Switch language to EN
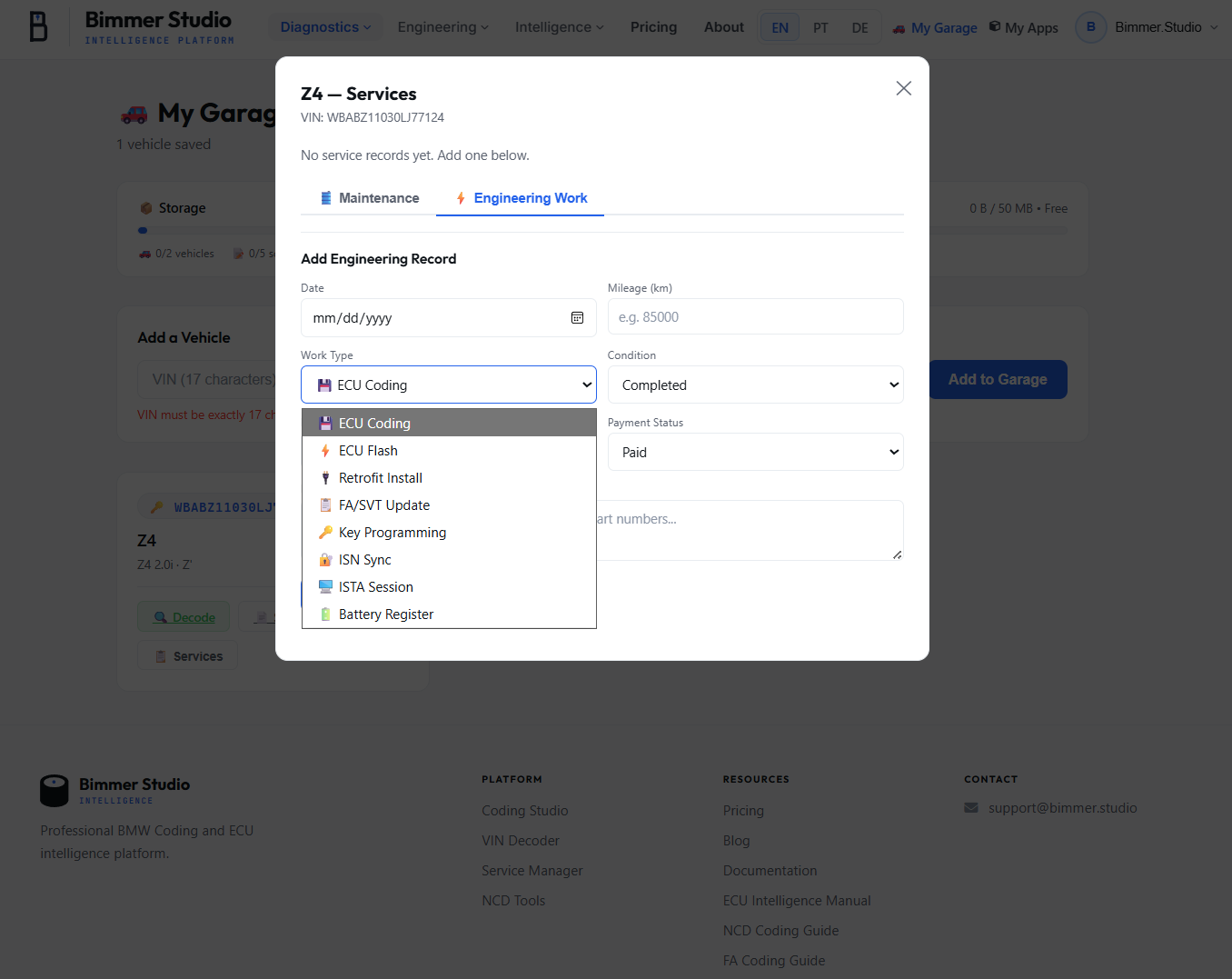The width and height of the screenshot is (1232, 979). [x=780, y=28]
